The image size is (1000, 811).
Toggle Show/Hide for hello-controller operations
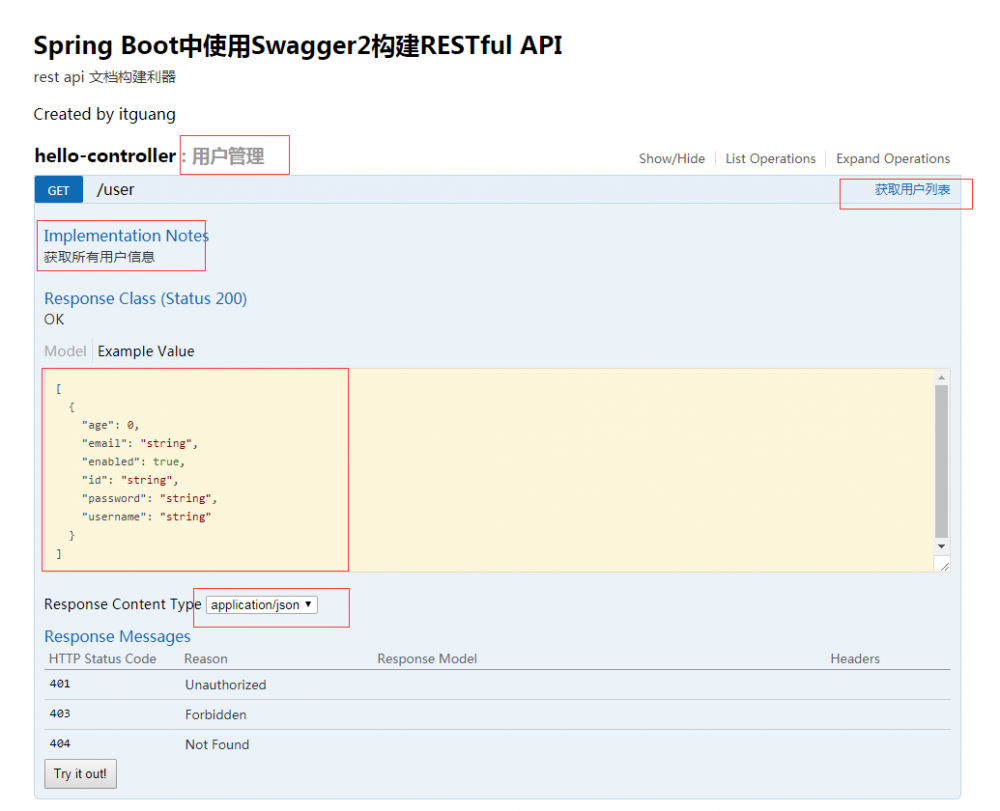[x=671, y=158]
